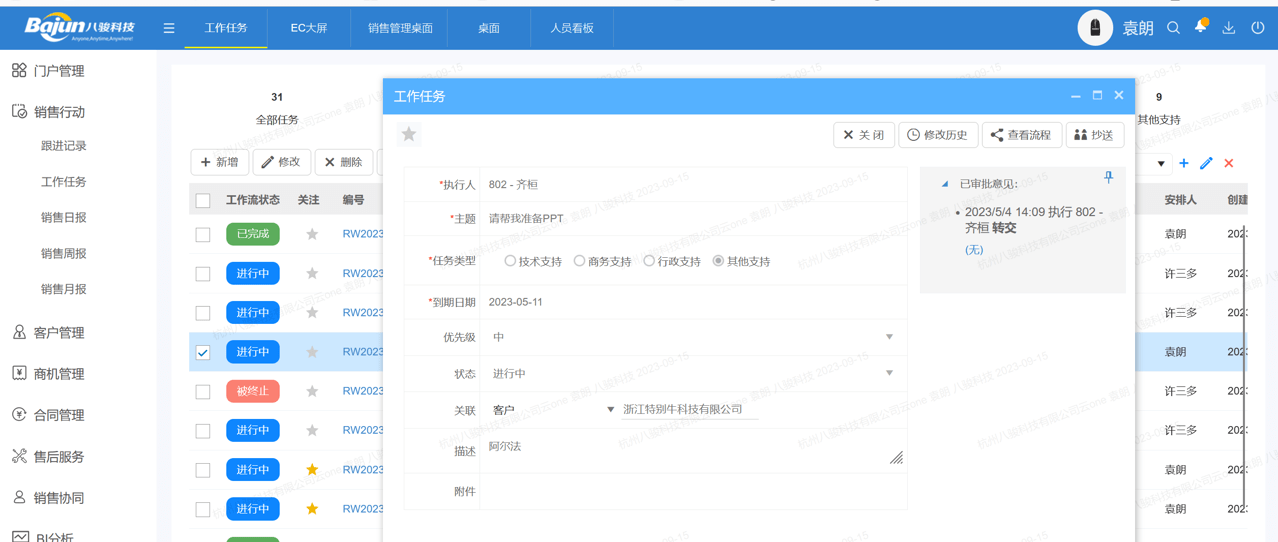Select the 商务支持 radio option

tap(579, 261)
